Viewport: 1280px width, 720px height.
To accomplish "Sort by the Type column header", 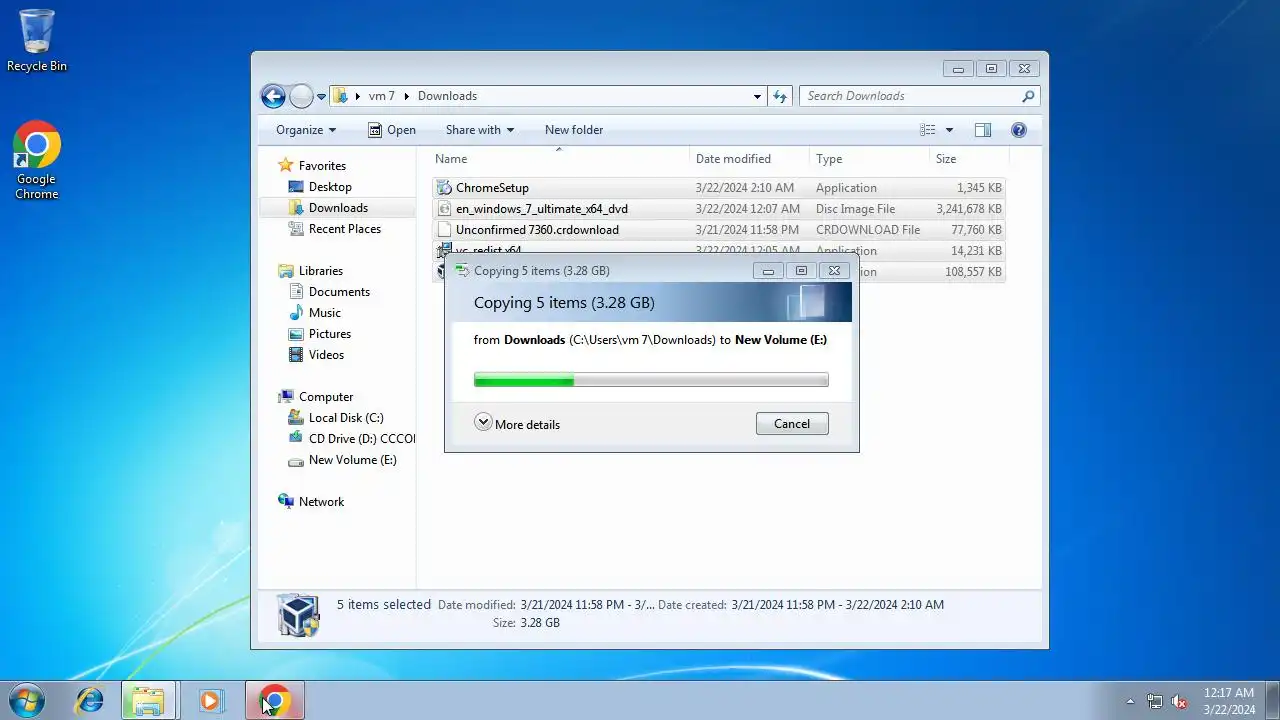I will [869, 159].
